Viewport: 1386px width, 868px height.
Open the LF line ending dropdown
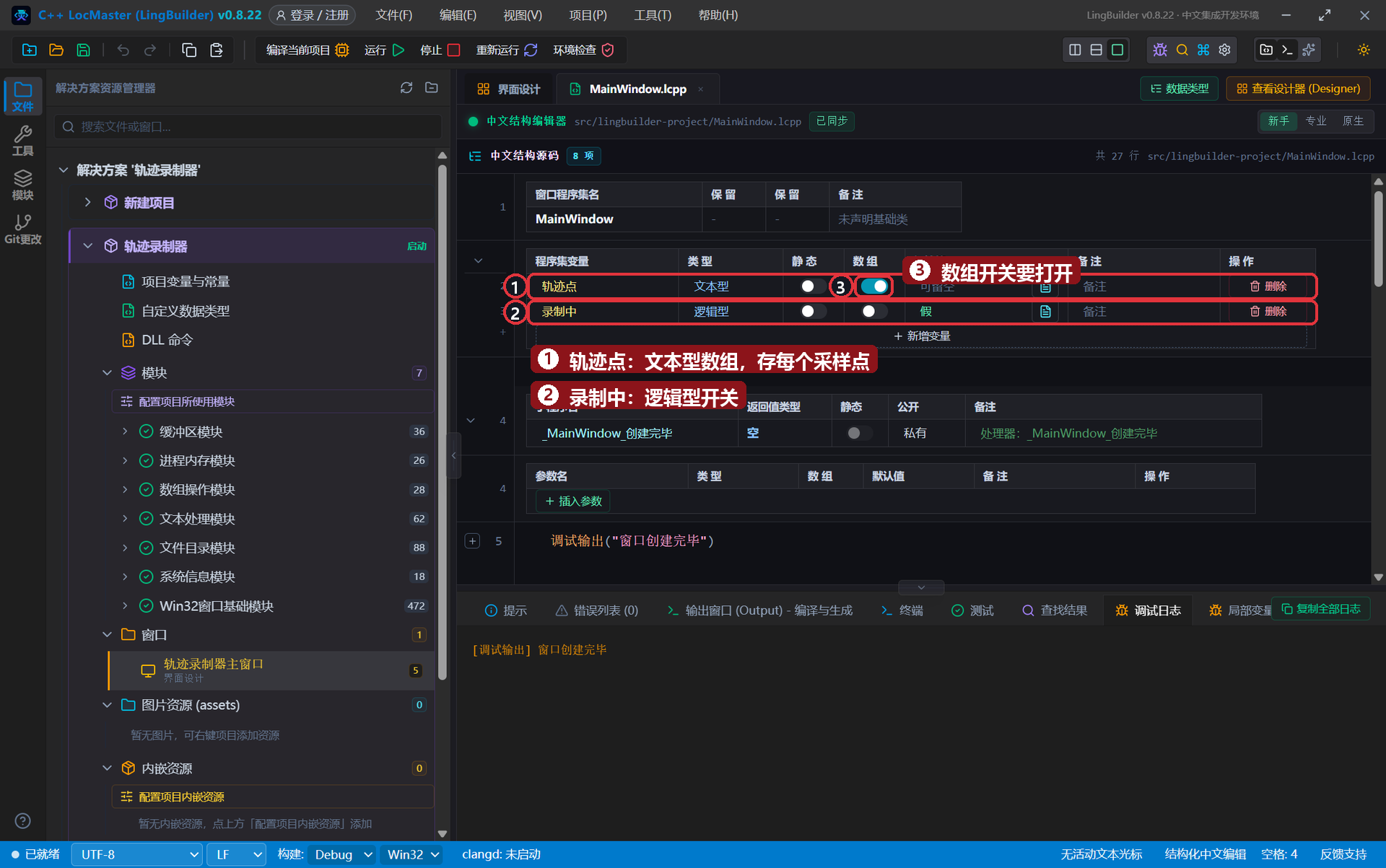click(237, 854)
